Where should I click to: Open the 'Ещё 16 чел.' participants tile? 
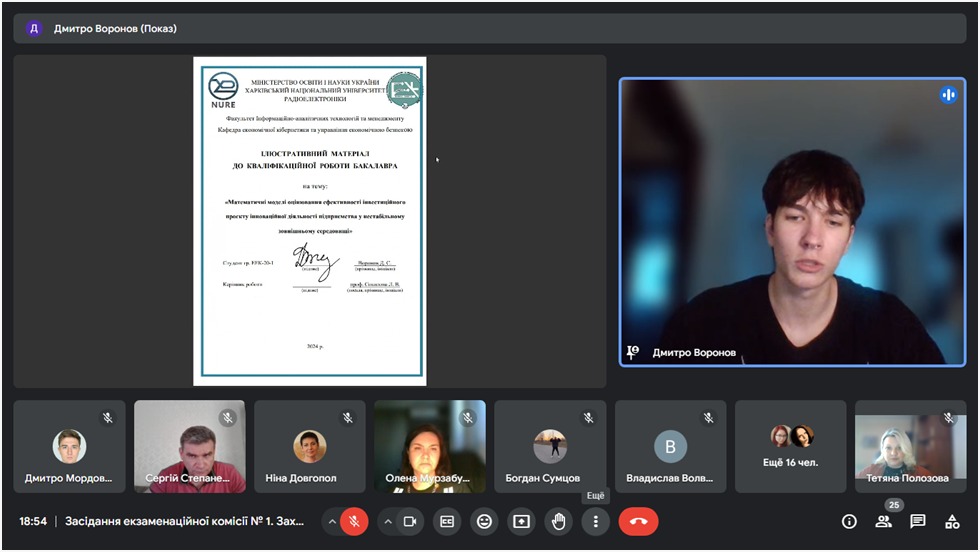pos(790,447)
